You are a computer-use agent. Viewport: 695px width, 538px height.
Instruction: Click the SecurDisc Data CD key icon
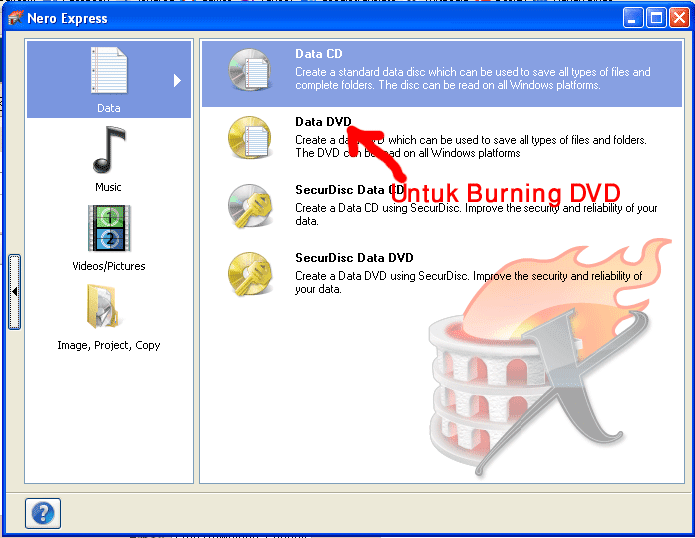click(250, 206)
